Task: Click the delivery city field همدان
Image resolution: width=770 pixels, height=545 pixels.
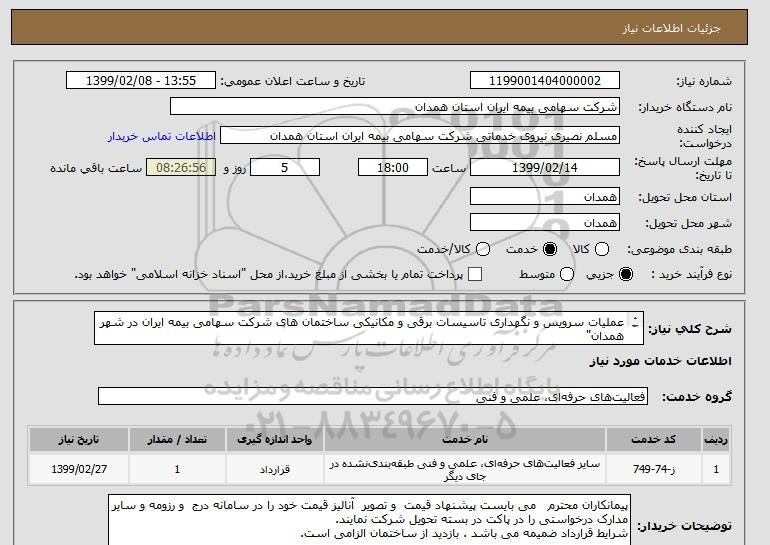Action: pos(545,222)
